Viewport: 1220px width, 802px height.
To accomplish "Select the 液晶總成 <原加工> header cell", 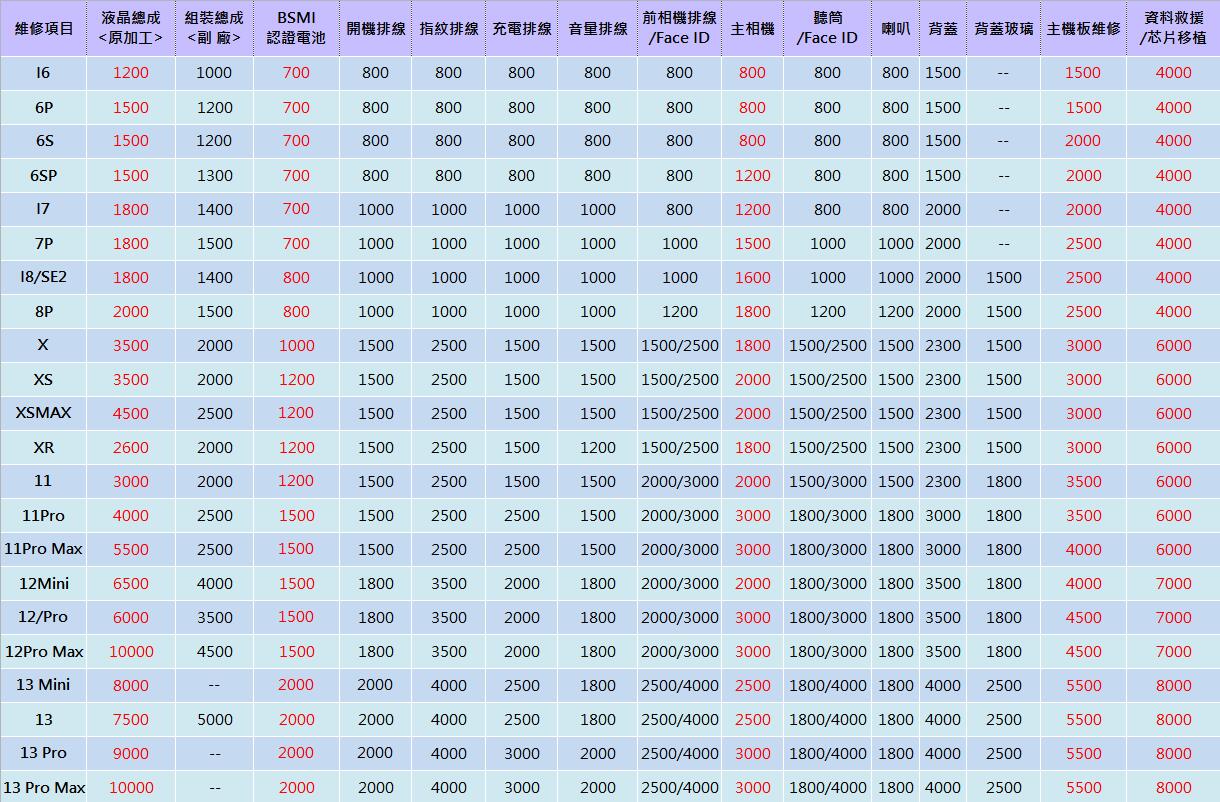I will (131, 29).
